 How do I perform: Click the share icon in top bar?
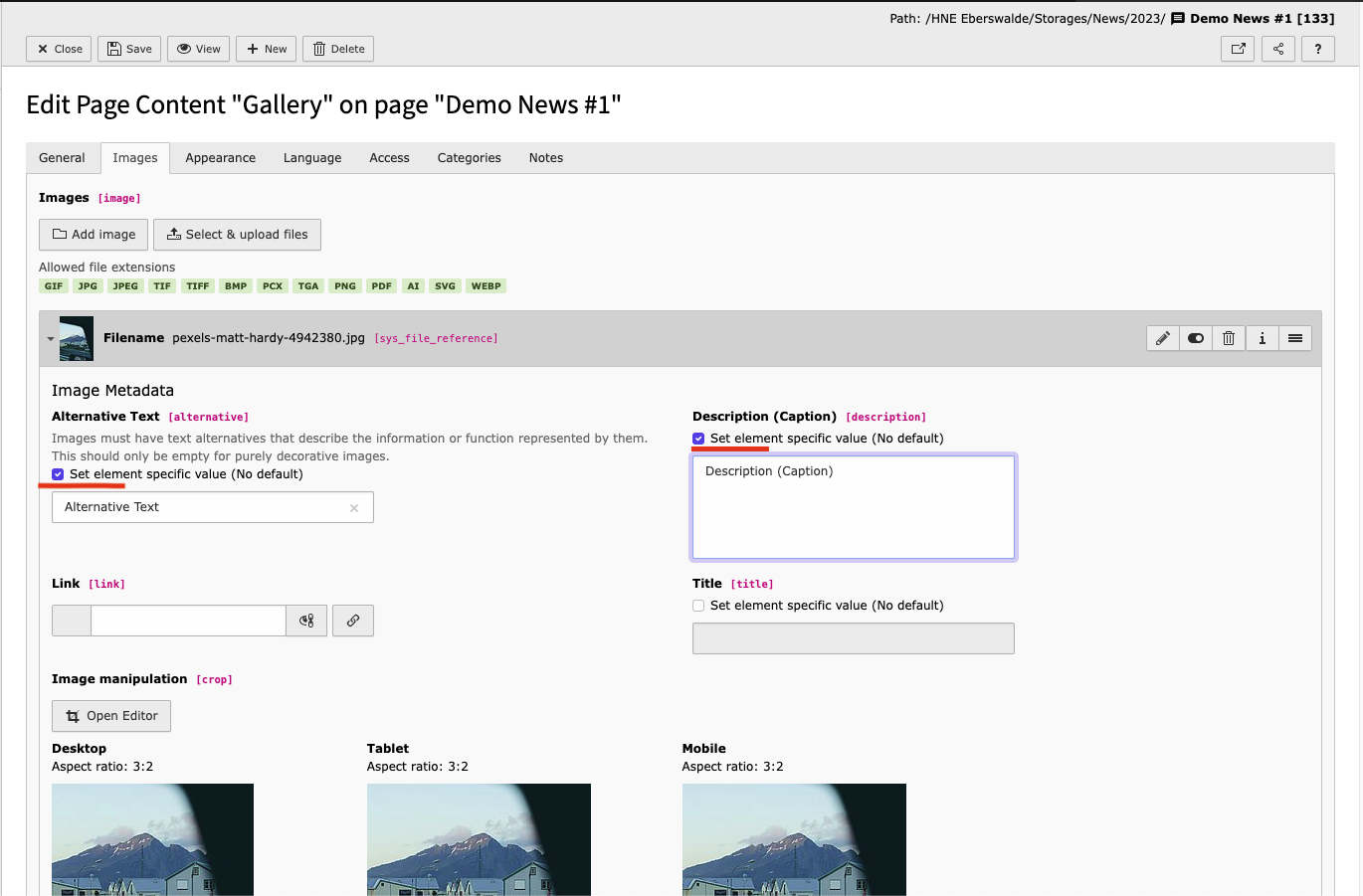point(1277,49)
